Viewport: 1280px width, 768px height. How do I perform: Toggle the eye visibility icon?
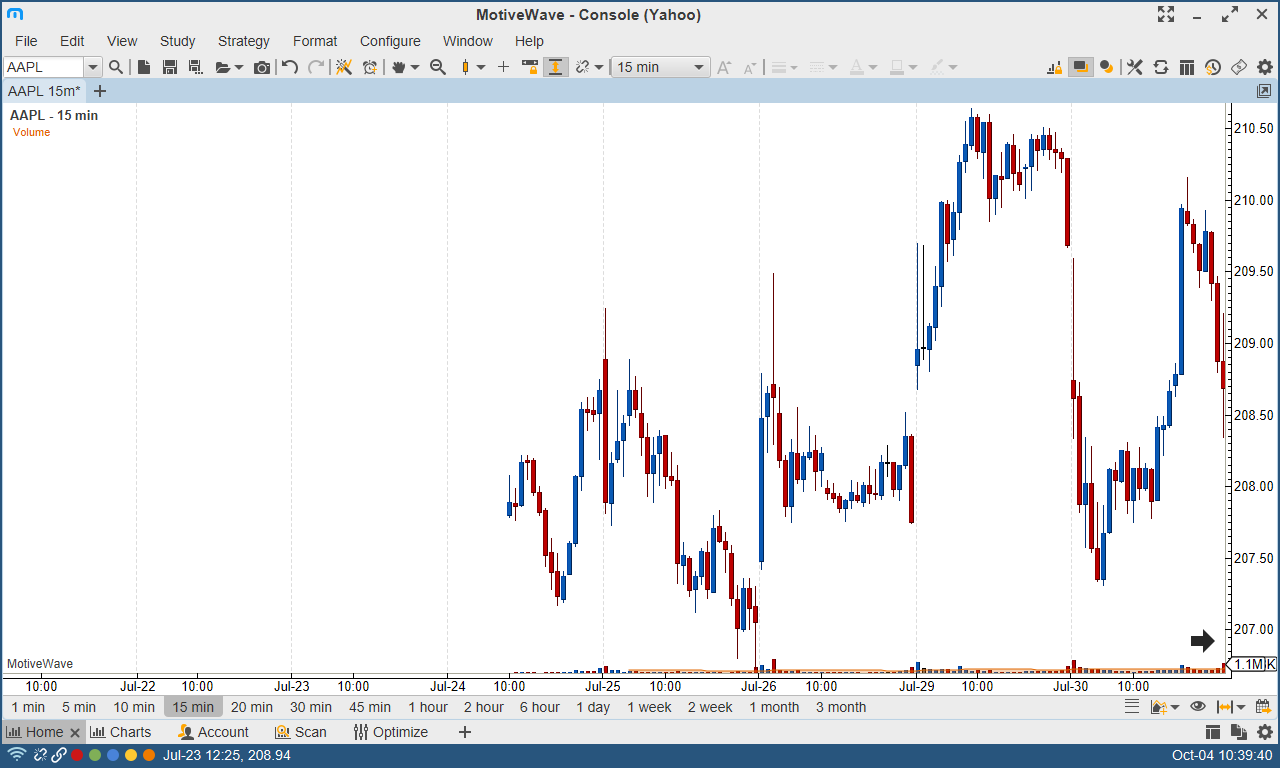pyautogui.click(x=1197, y=707)
